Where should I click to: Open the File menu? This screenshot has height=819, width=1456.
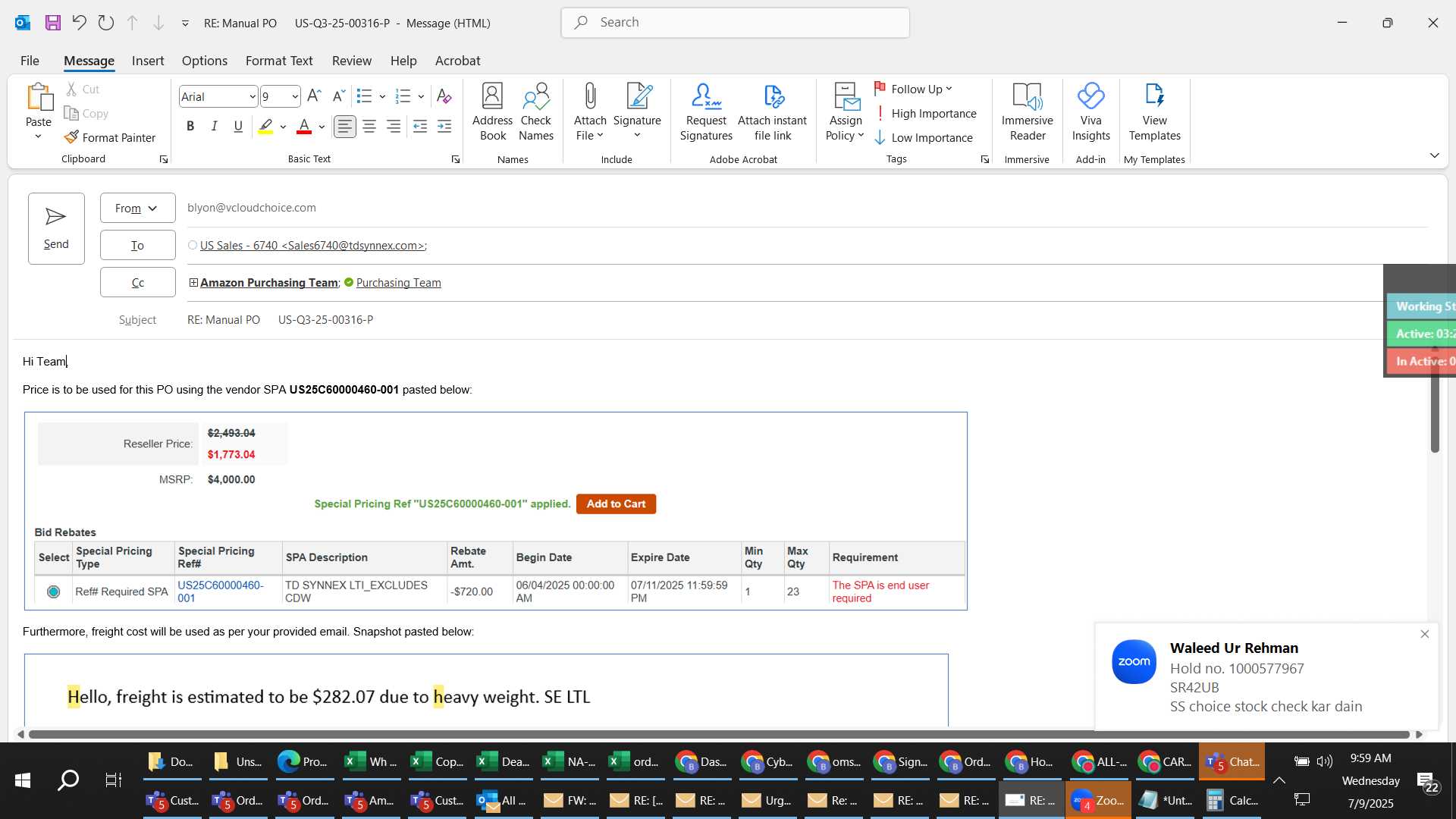(x=30, y=61)
